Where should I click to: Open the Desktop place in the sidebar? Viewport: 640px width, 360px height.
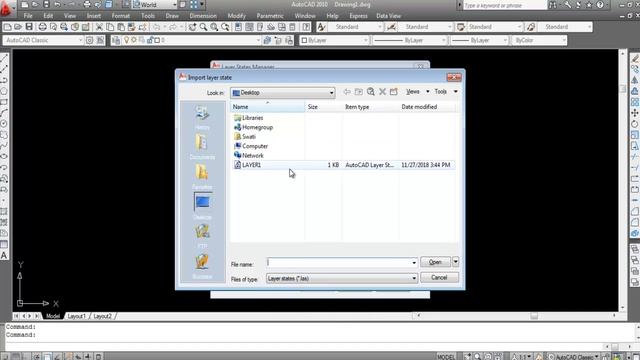(202, 206)
